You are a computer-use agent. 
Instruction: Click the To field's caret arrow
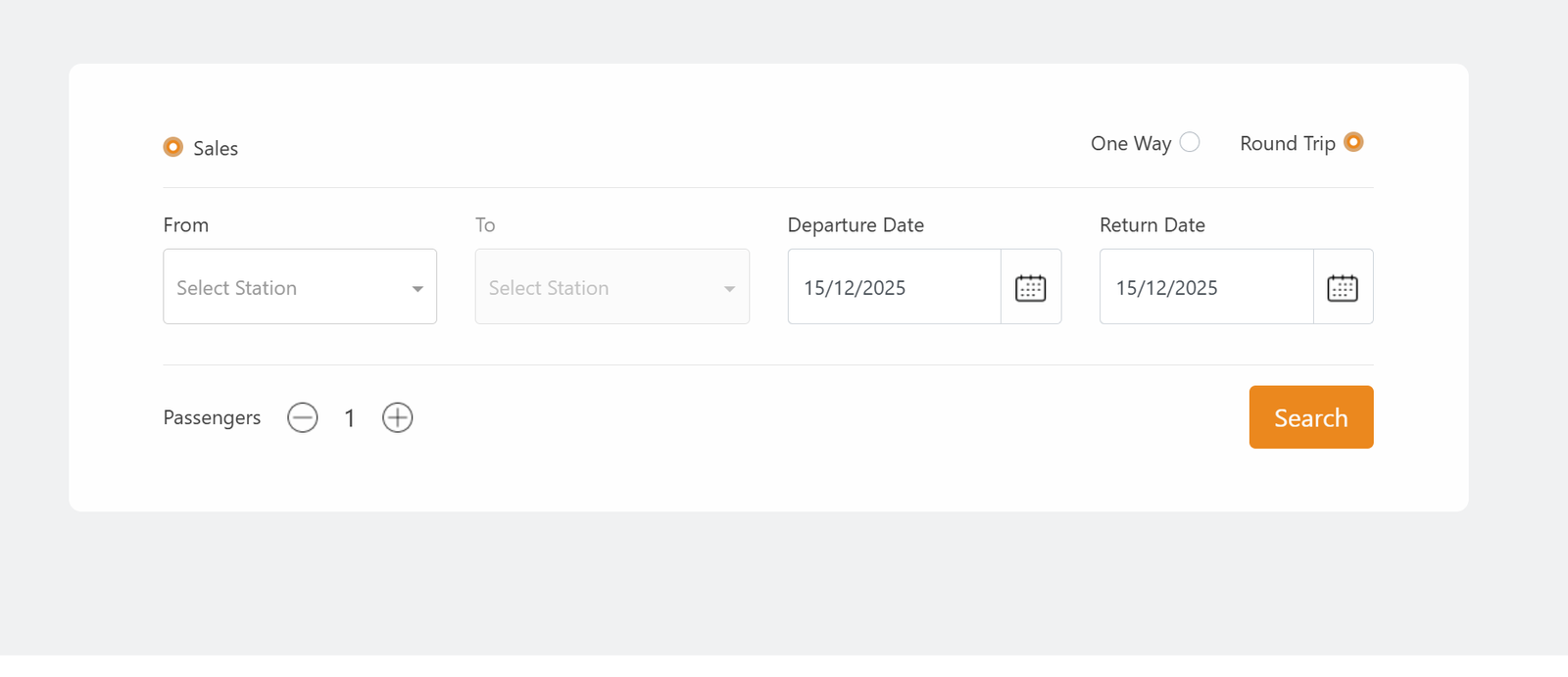pos(729,289)
